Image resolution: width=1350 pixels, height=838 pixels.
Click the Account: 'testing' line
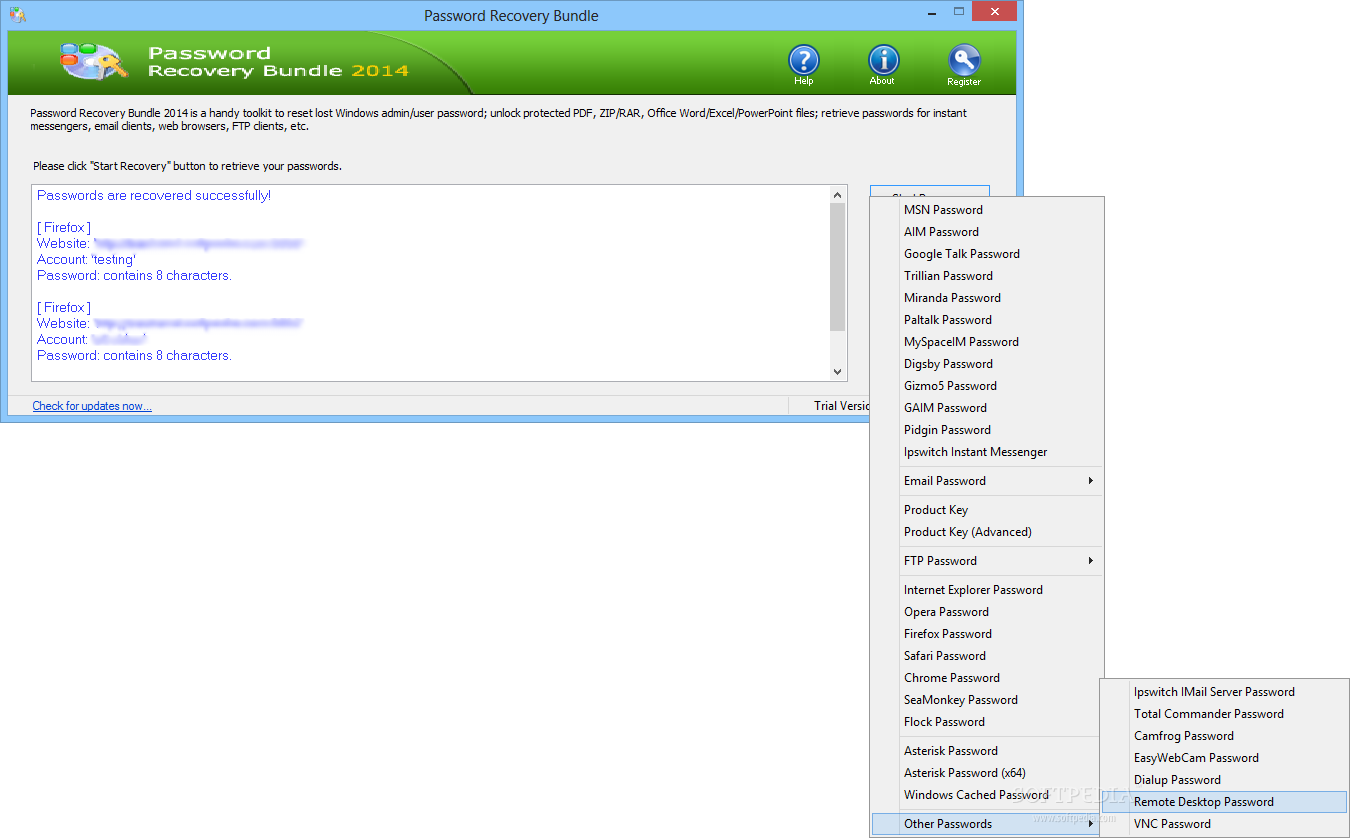[86, 259]
